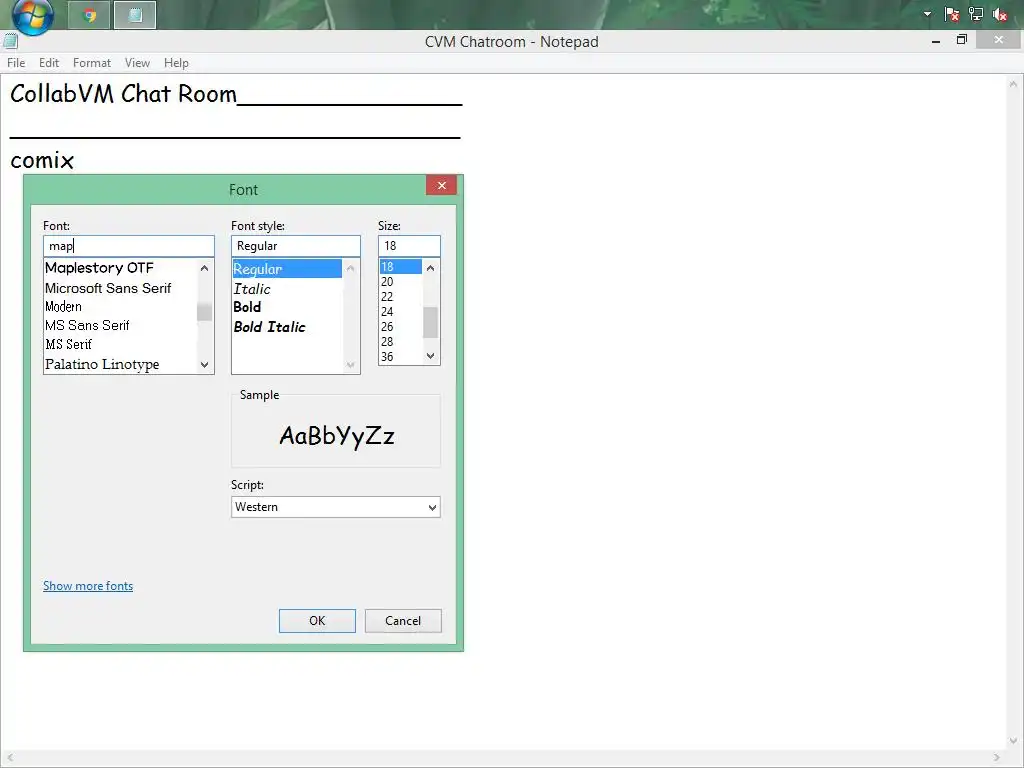Screen dimensions: 1024x768
Task: Click the Notepad title bar icon
Action: [9, 42]
